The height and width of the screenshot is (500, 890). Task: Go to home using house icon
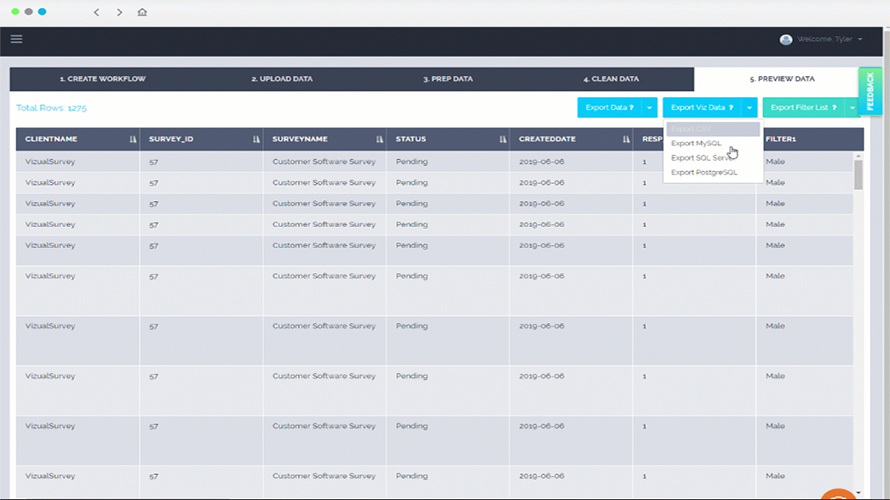coord(142,12)
